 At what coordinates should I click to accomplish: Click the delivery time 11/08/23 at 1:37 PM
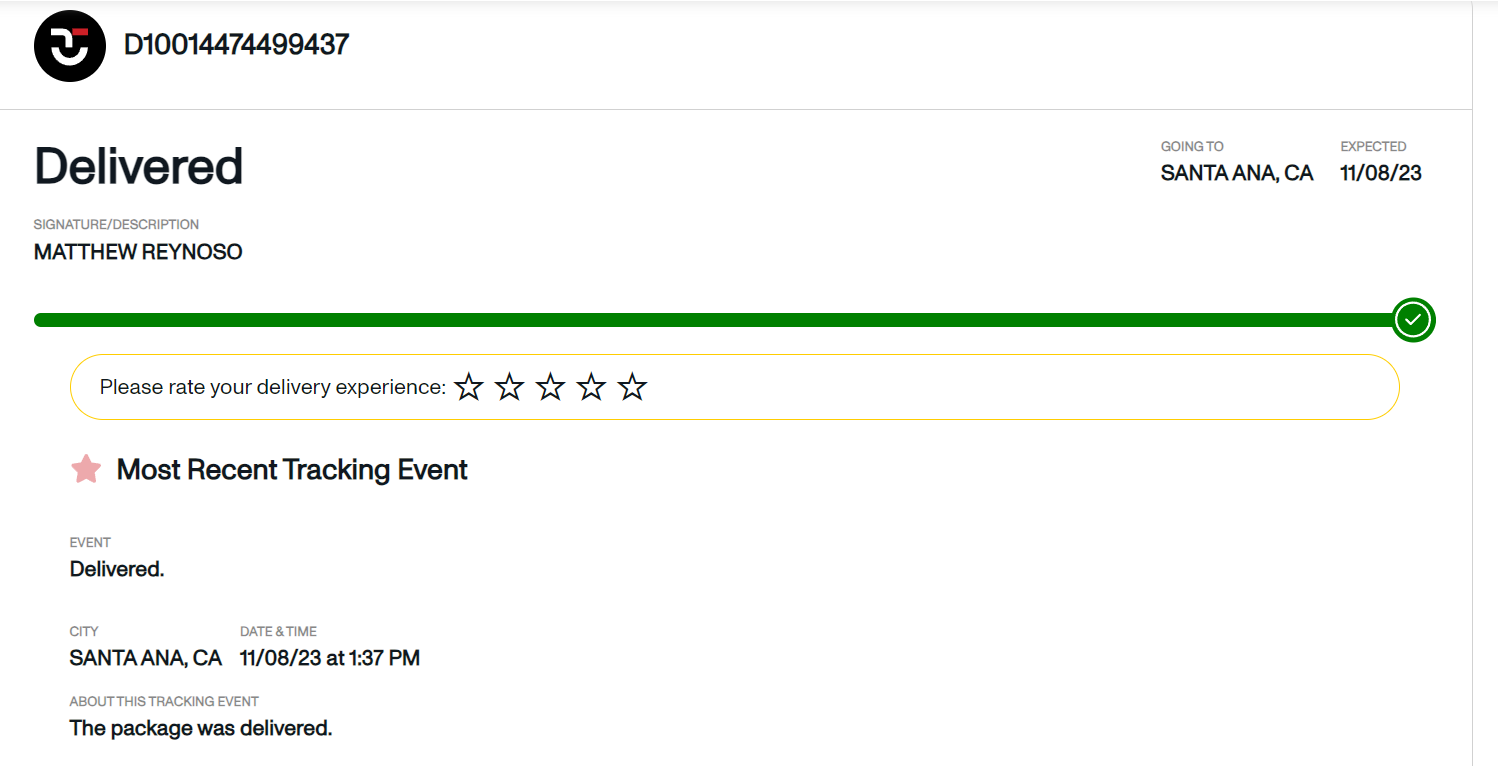click(330, 658)
